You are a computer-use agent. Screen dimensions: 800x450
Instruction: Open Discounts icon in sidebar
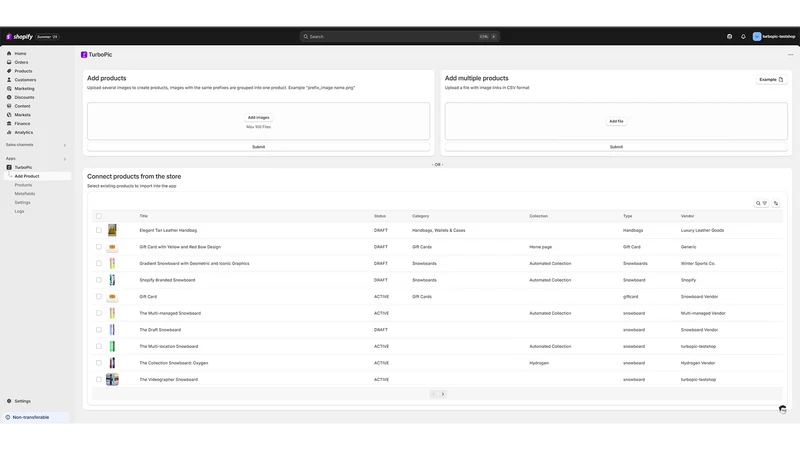point(9,97)
